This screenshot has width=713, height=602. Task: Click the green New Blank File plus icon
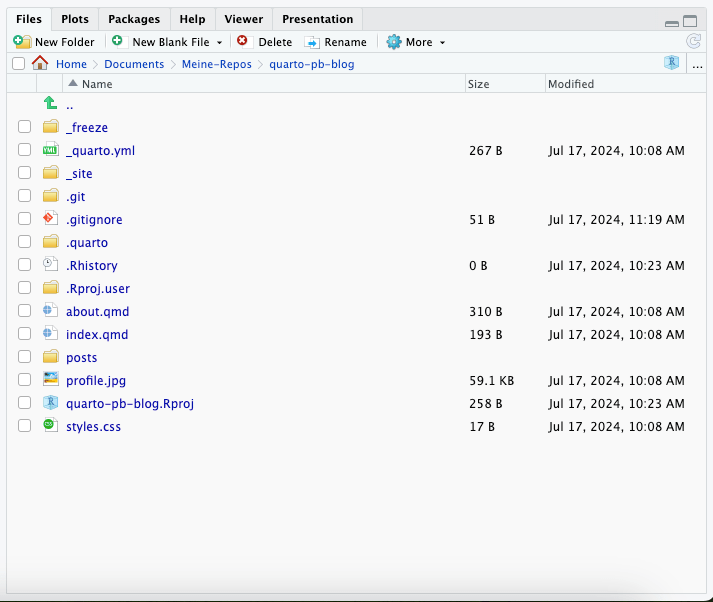[117, 41]
